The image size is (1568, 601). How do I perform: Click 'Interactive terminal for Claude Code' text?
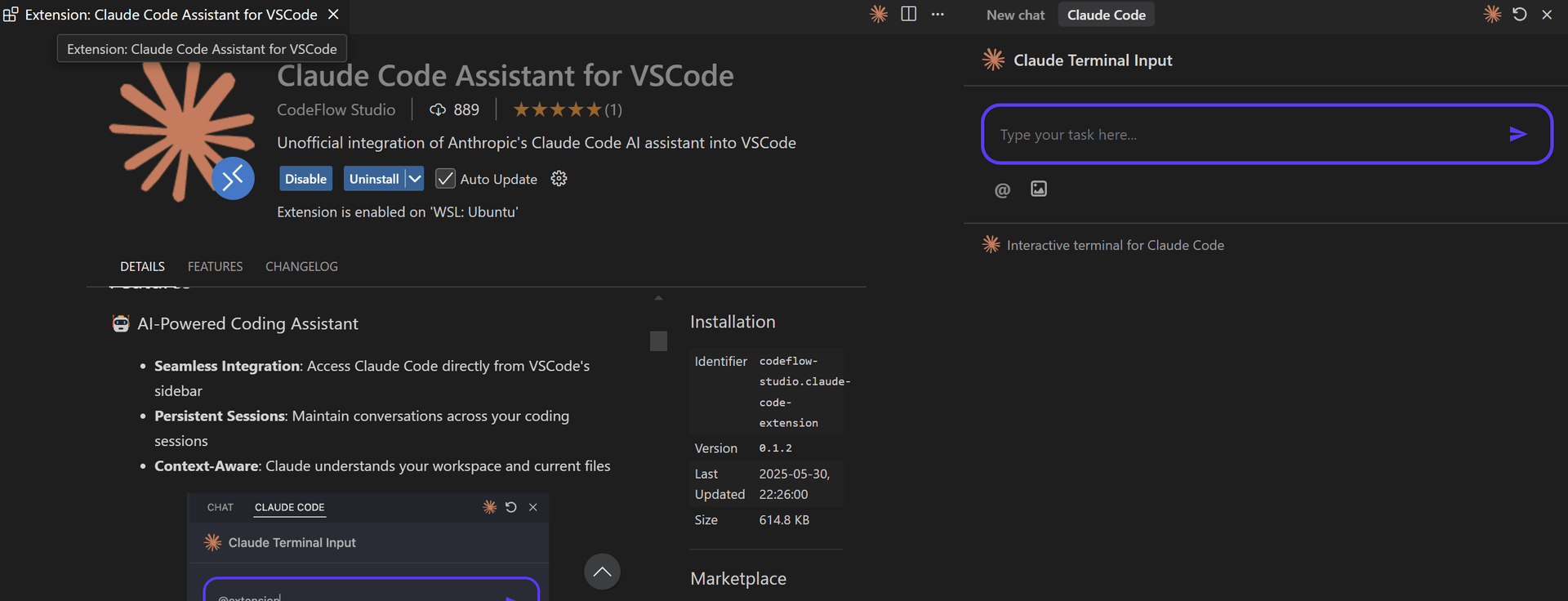point(1115,245)
